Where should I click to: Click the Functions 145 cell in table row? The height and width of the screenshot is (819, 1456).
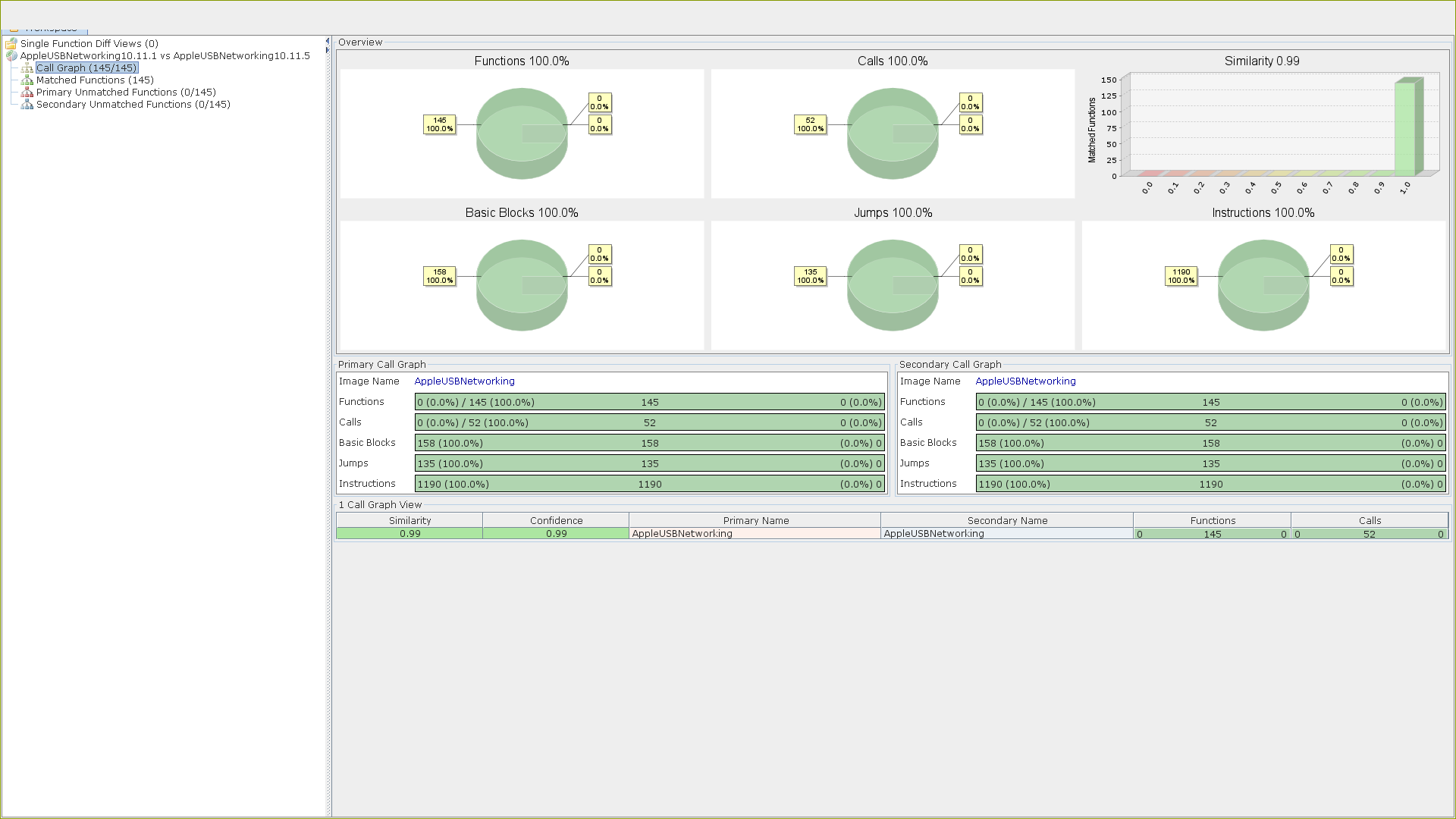click(1213, 534)
